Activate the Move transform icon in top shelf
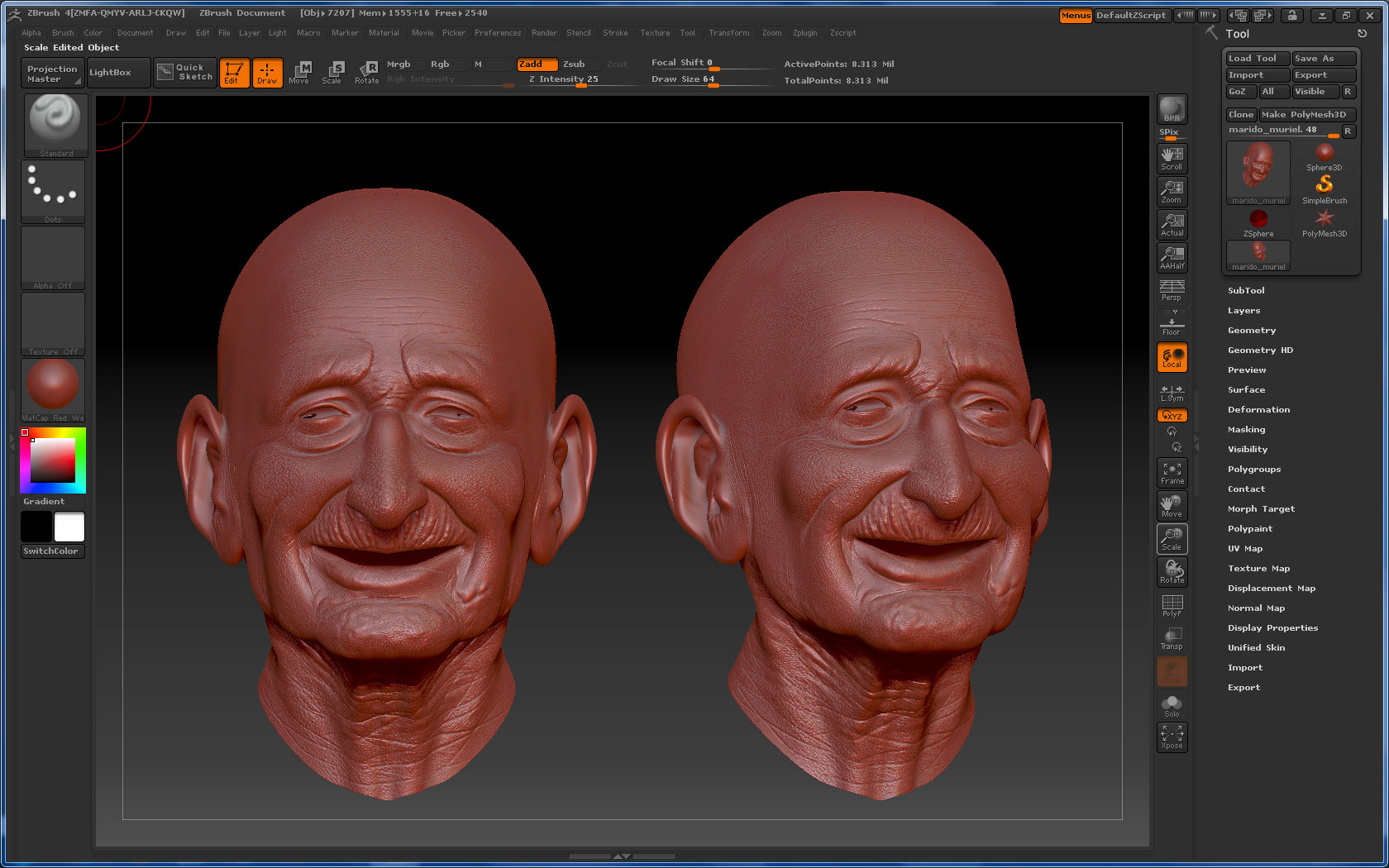 (299, 72)
